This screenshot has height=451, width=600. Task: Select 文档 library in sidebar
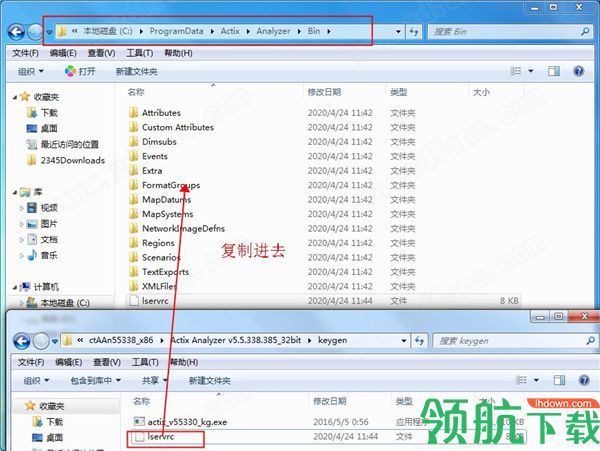pyautogui.click(x=42, y=240)
